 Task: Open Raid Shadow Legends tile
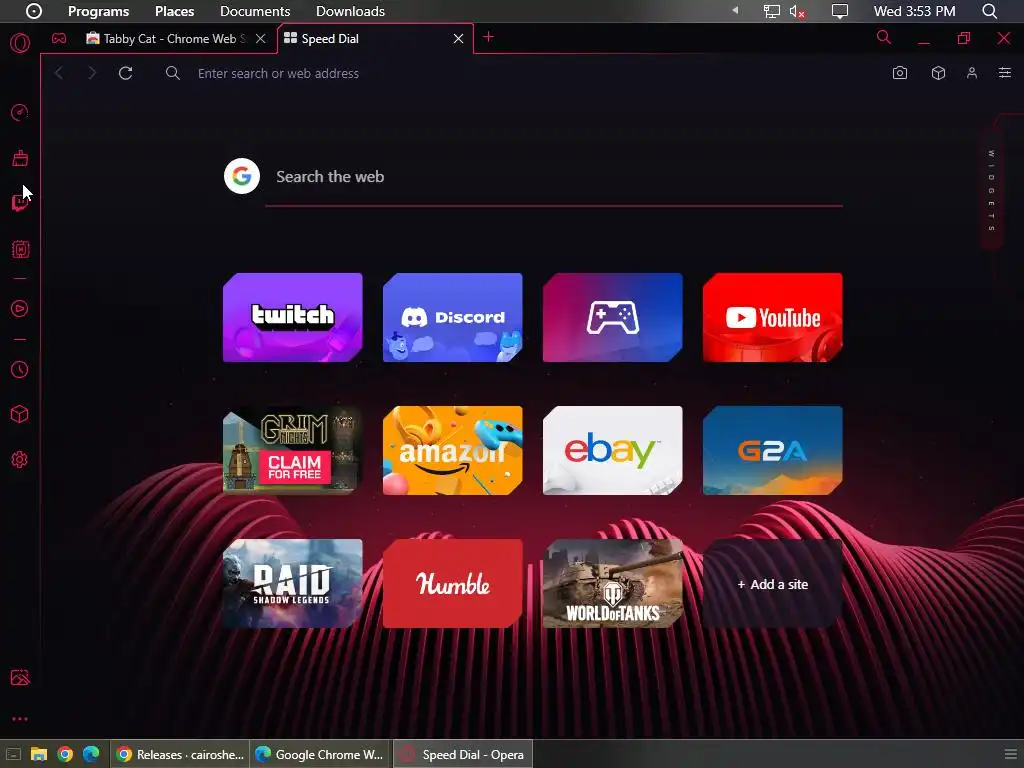(x=293, y=584)
